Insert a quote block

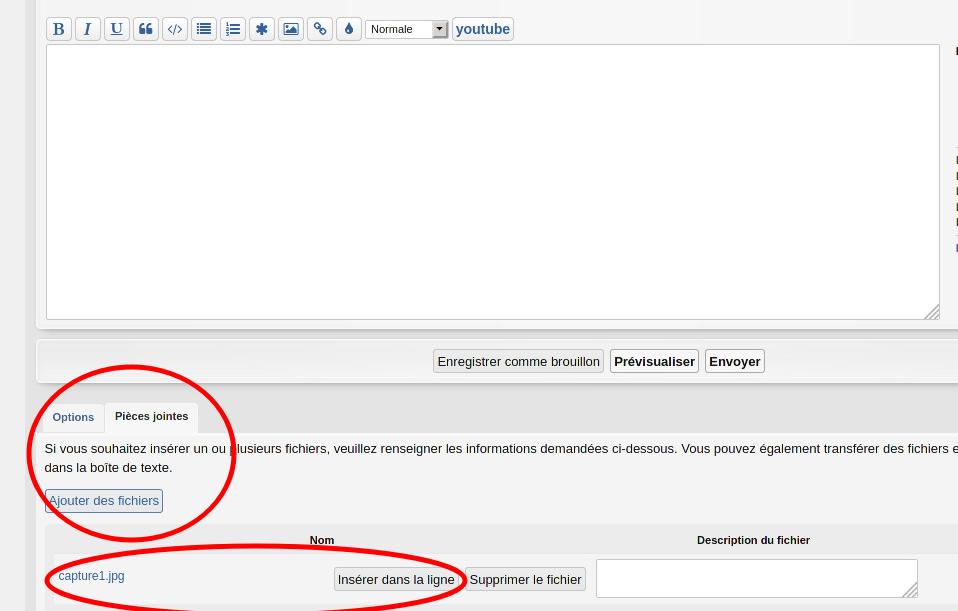click(x=146, y=29)
